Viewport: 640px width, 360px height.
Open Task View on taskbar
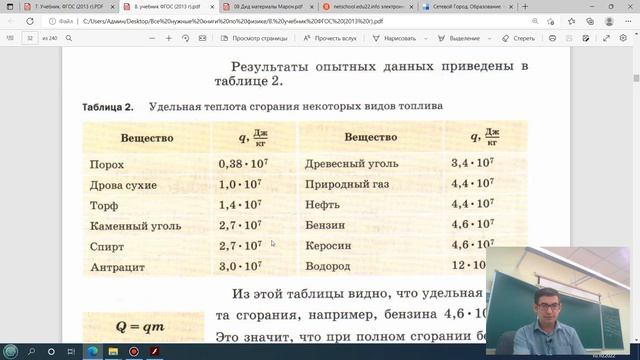click(71, 351)
